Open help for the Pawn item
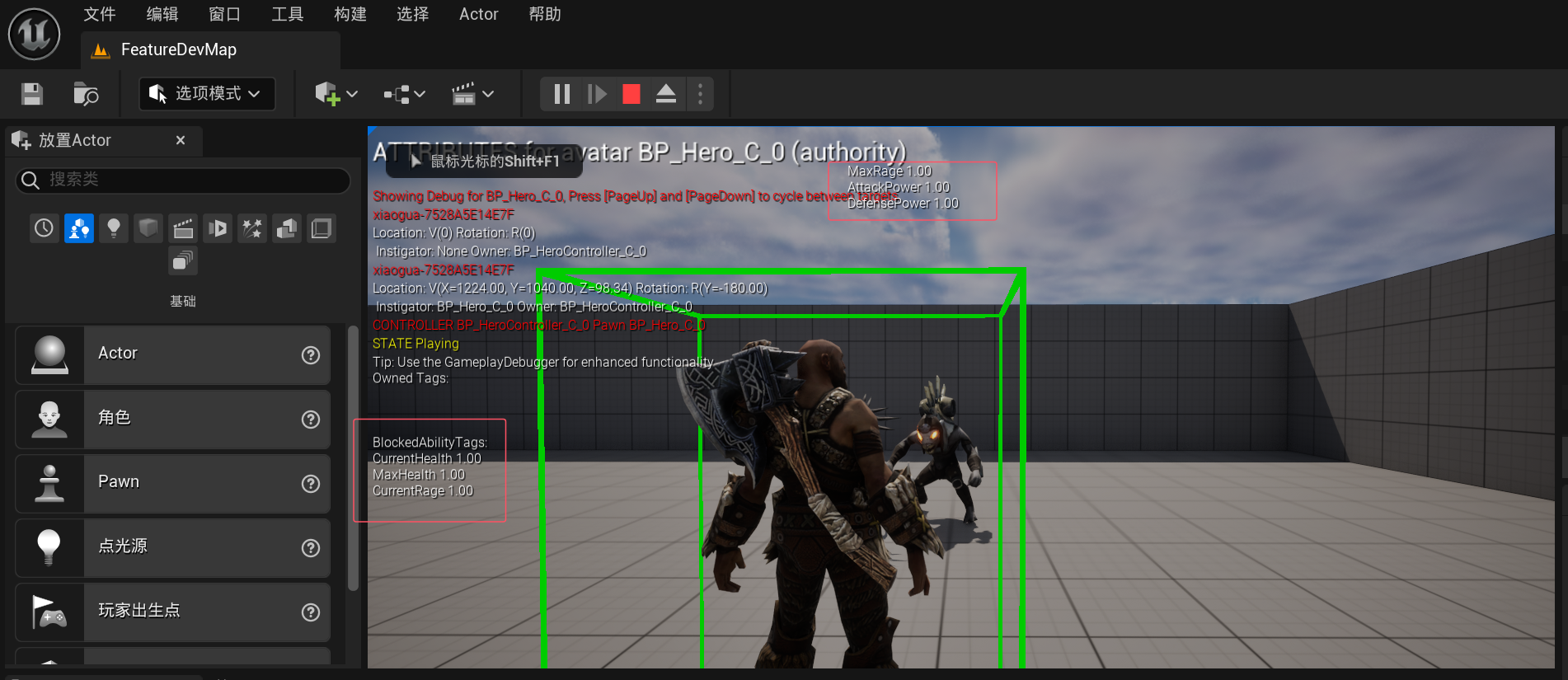Viewport: 1568px width, 680px height. tap(311, 484)
